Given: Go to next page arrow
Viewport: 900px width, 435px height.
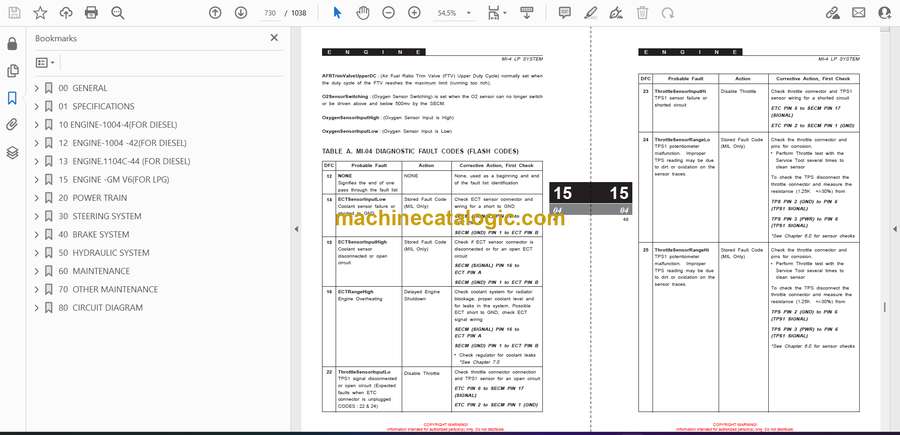Looking at the screenshot, I should tap(240, 13).
